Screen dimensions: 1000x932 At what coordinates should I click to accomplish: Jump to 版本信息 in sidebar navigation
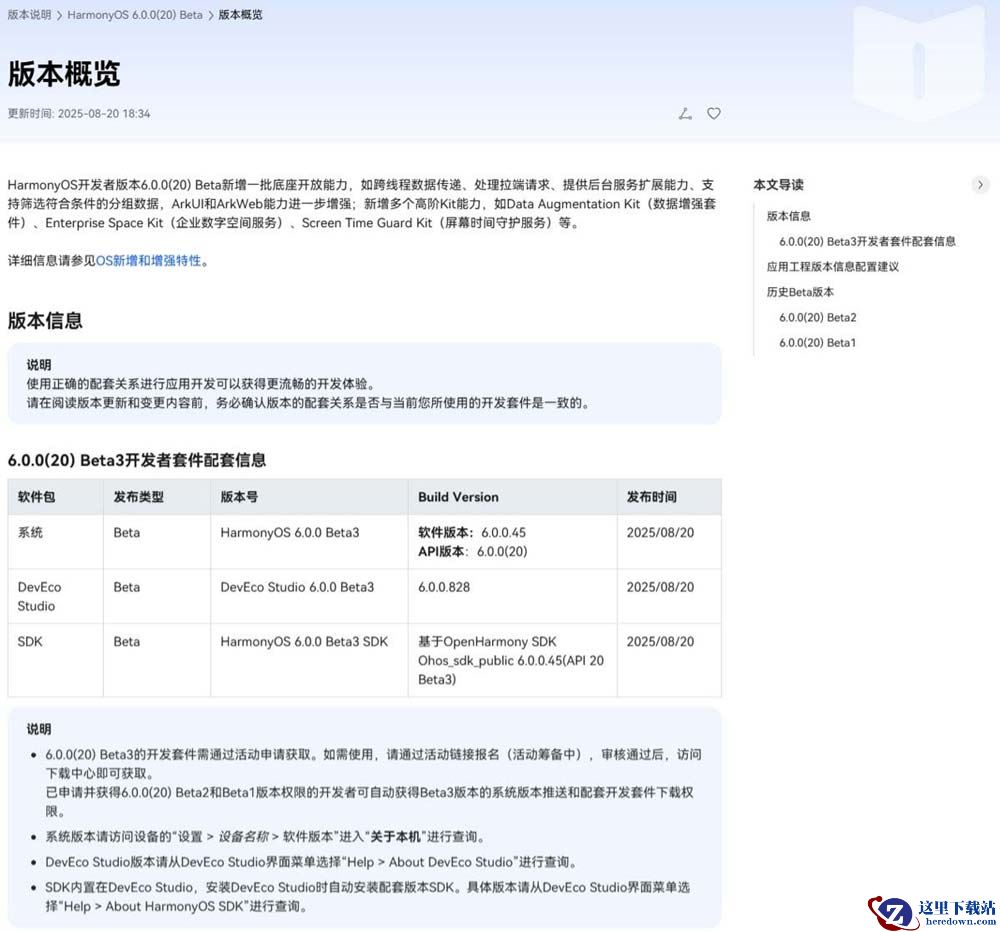tap(788, 216)
